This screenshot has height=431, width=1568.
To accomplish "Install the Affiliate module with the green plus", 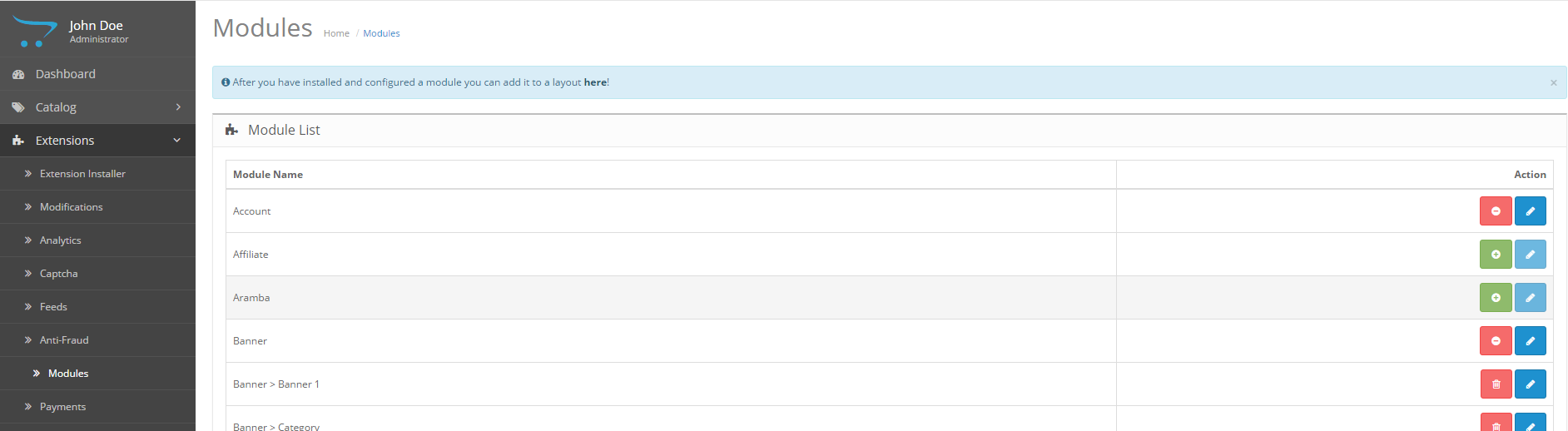I will [1496, 255].
